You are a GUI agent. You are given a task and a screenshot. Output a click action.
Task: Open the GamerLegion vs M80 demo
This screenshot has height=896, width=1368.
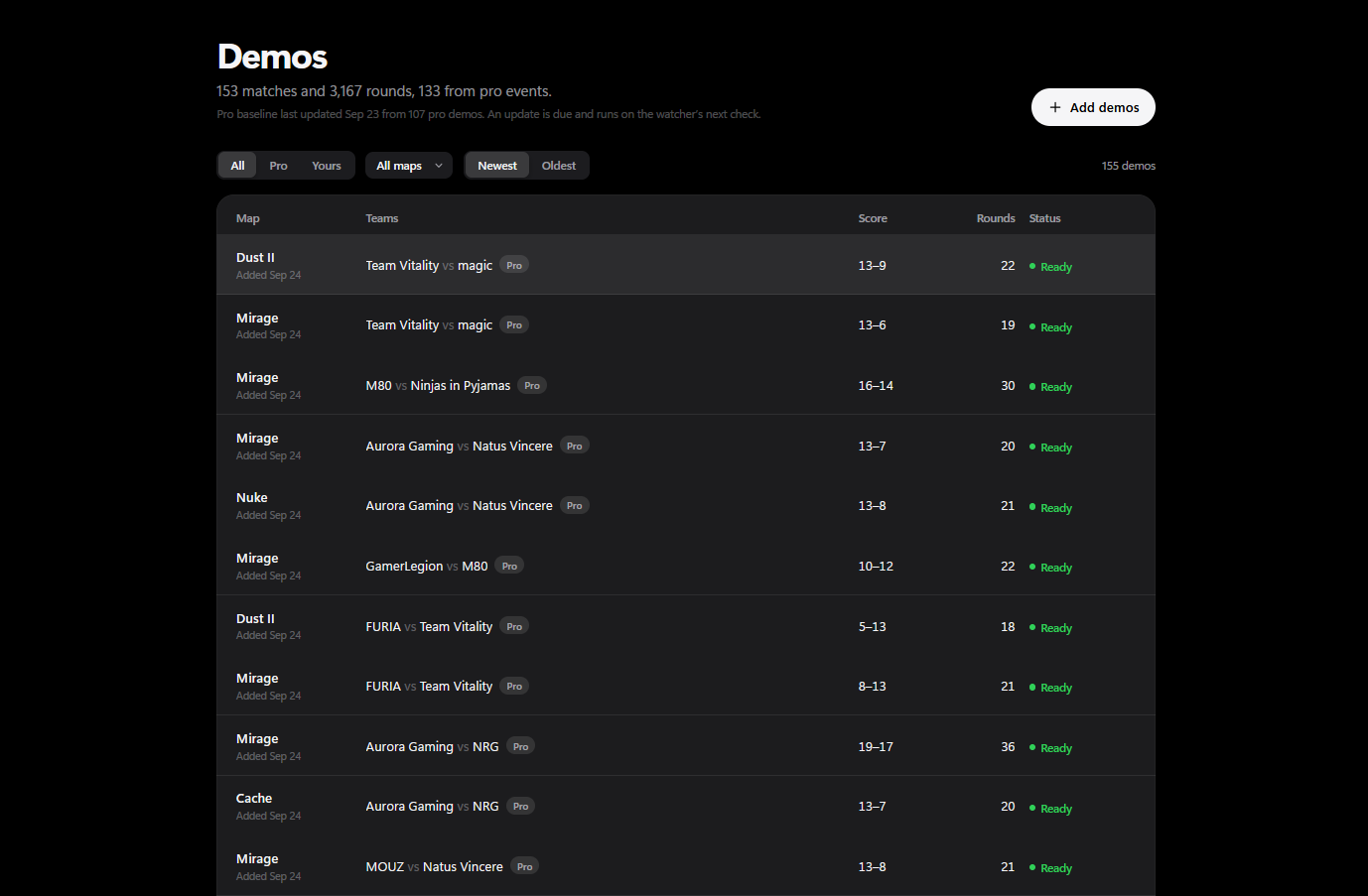click(686, 566)
